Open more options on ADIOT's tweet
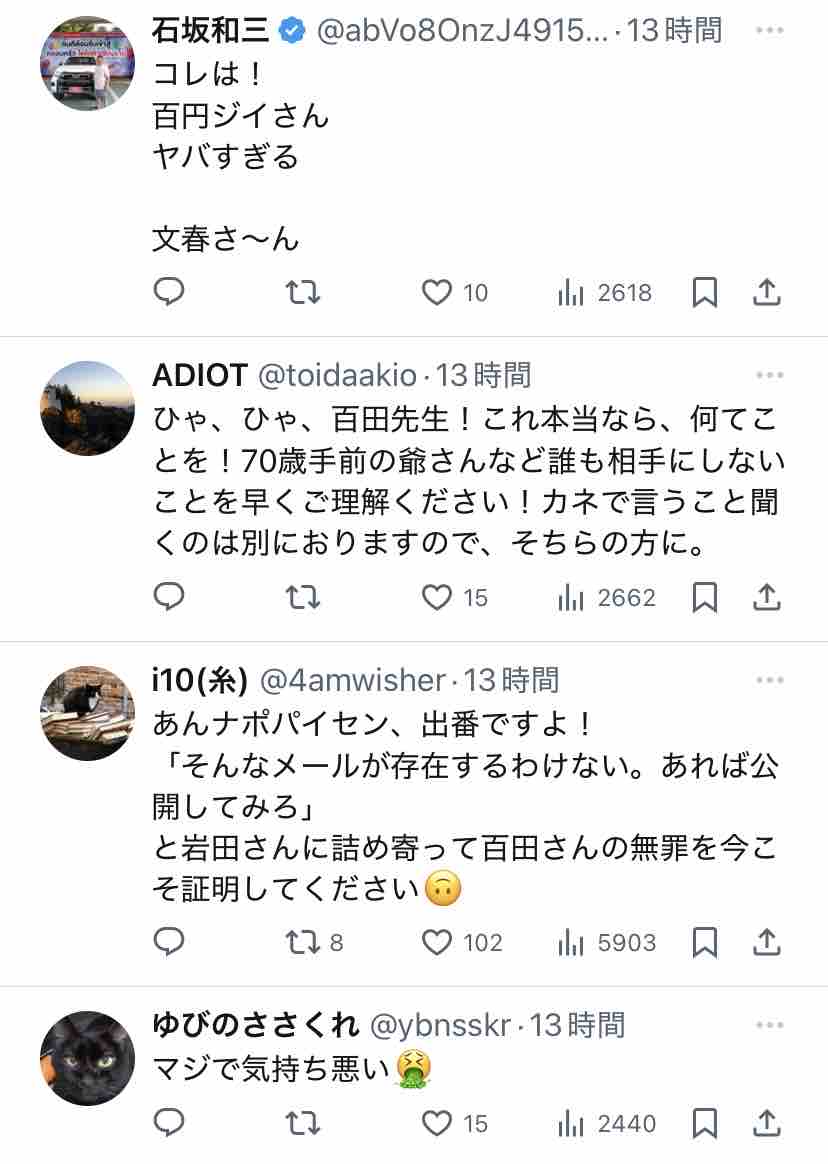This screenshot has width=828, height=1164. (770, 375)
